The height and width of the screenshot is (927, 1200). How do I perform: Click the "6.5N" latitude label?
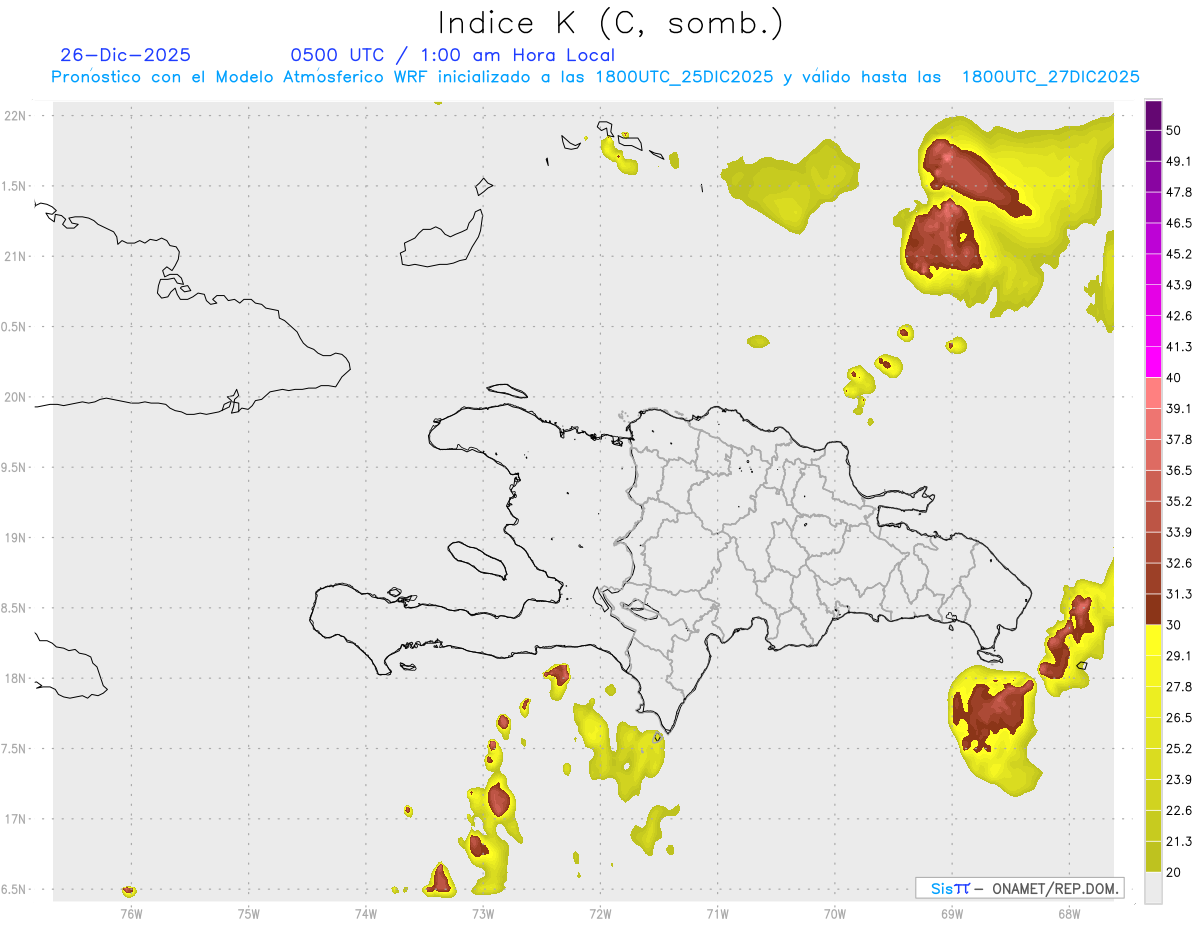click(14, 889)
